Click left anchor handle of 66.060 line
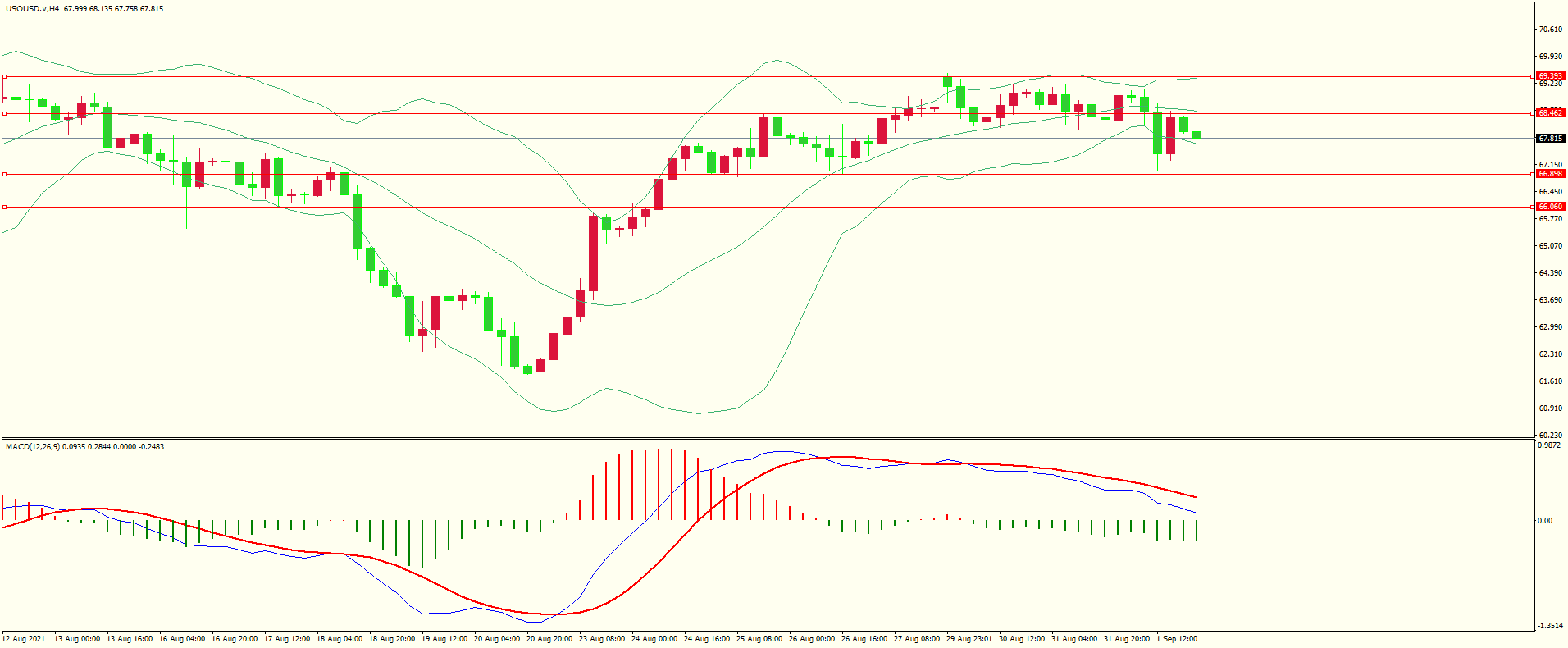This screenshot has width=1568, height=648. pyautogui.click(x=4, y=207)
